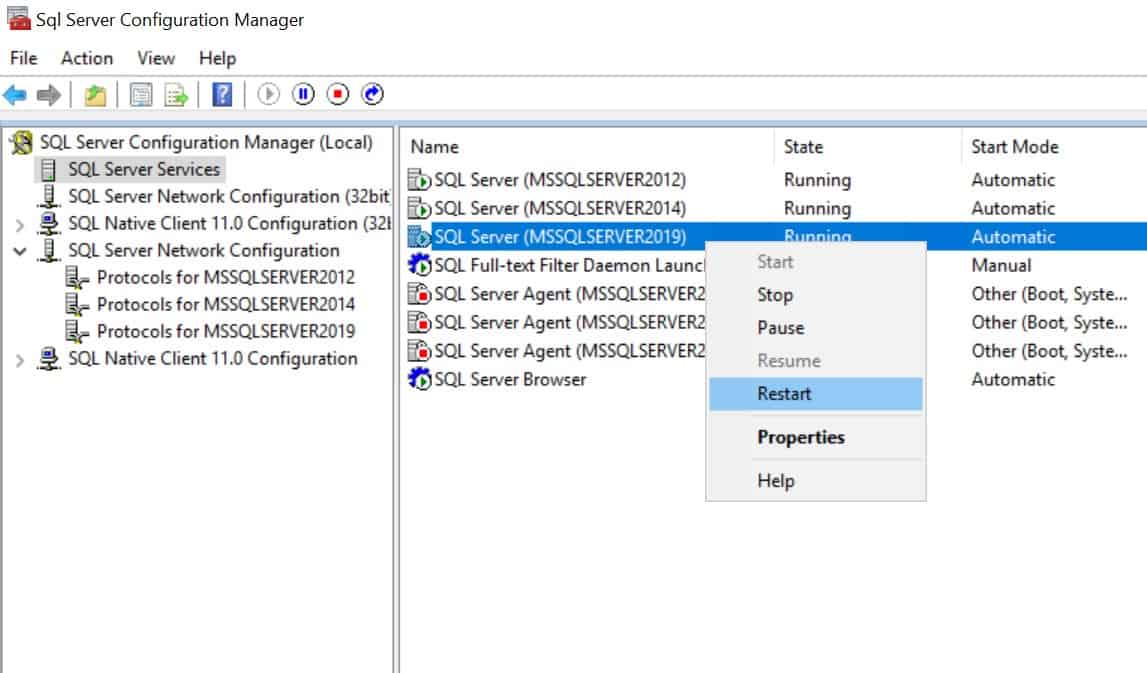Select Protocols for MSSQLSERVER2014 tree item
Image resolution: width=1147 pixels, height=673 pixels.
pos(226,304)
